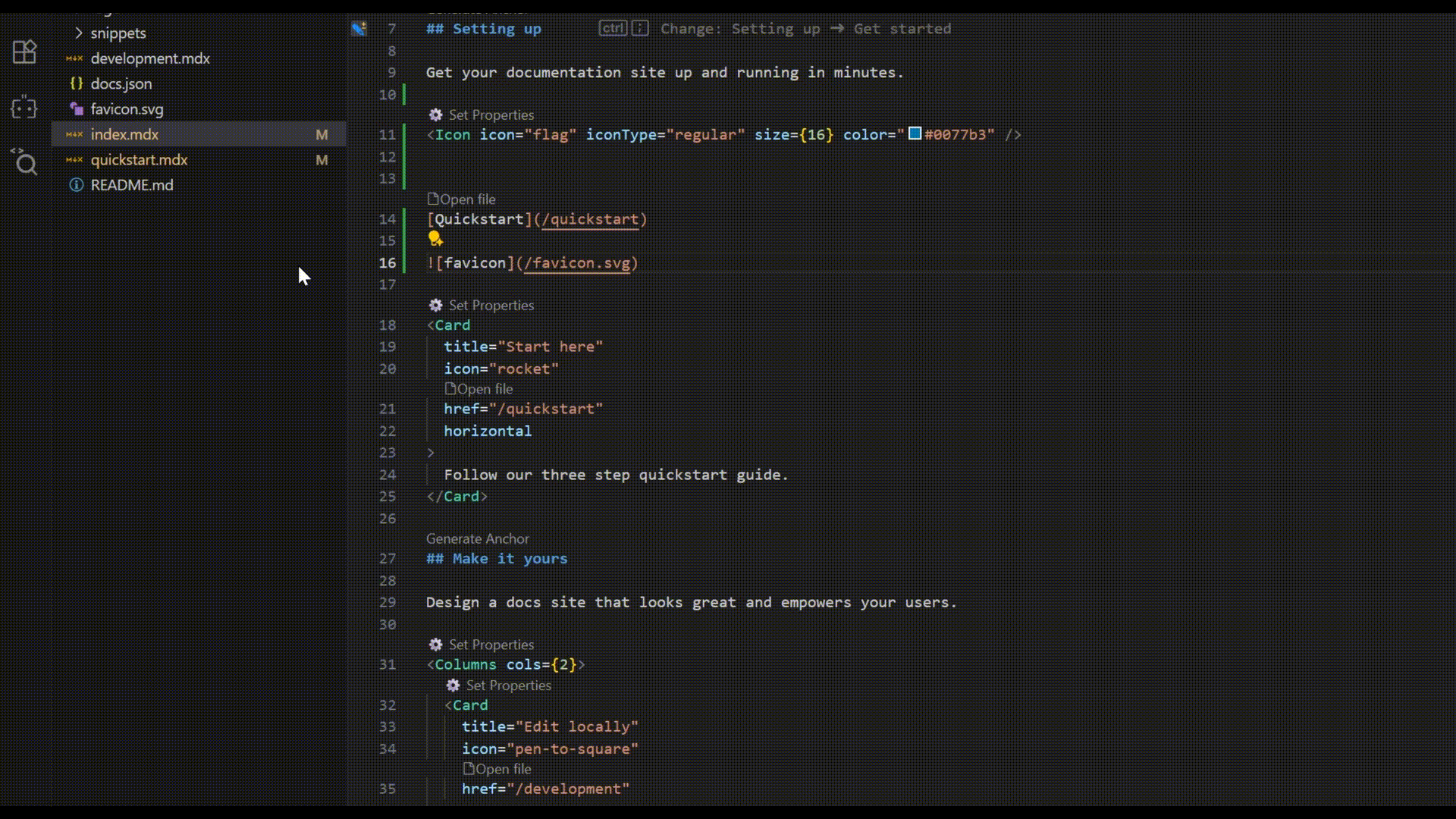1456x819 pixels.
Task: Click text Follow our three step quickstart guide
Action: (x=616, y=475)
